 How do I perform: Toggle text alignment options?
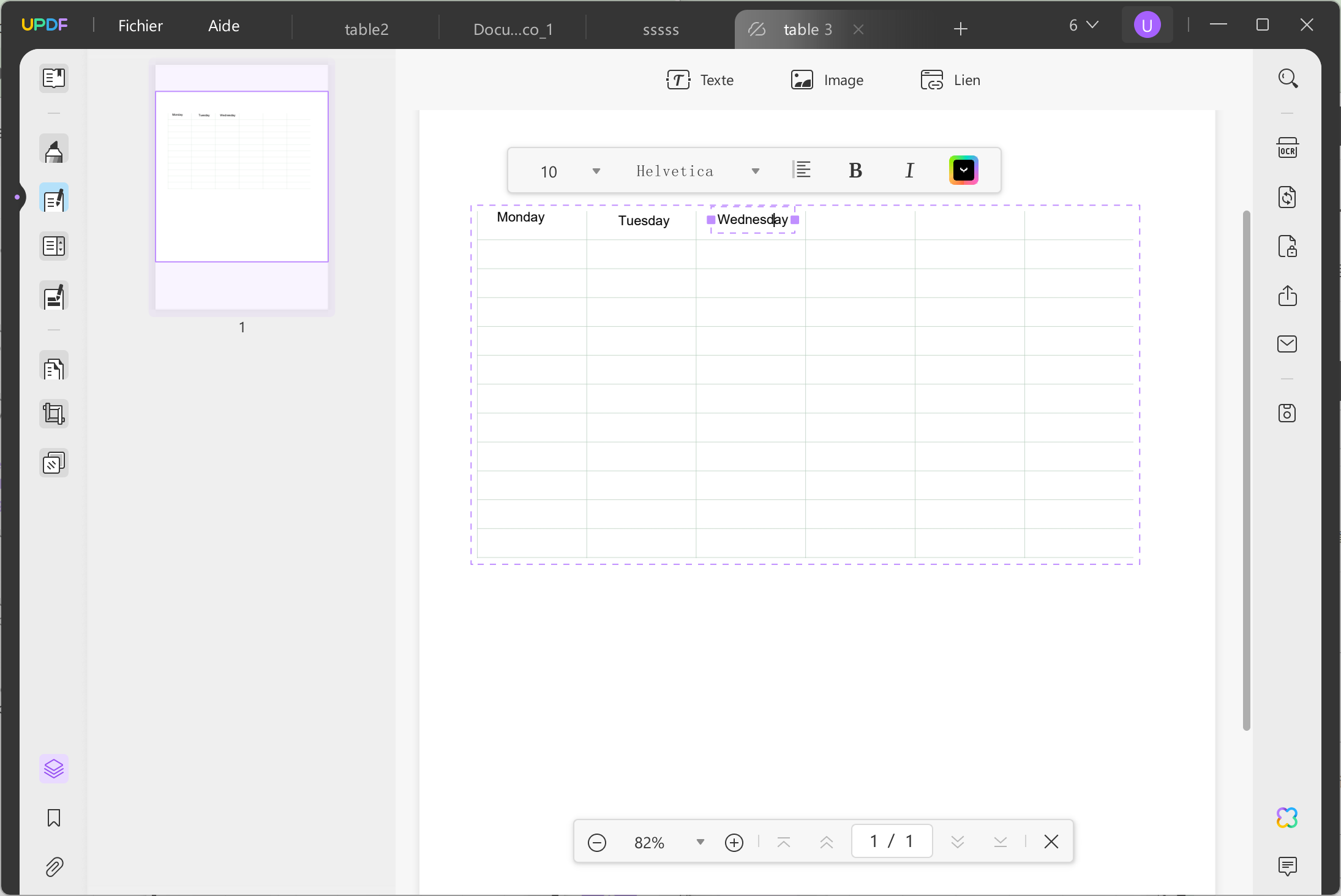[x=802, y=170]
